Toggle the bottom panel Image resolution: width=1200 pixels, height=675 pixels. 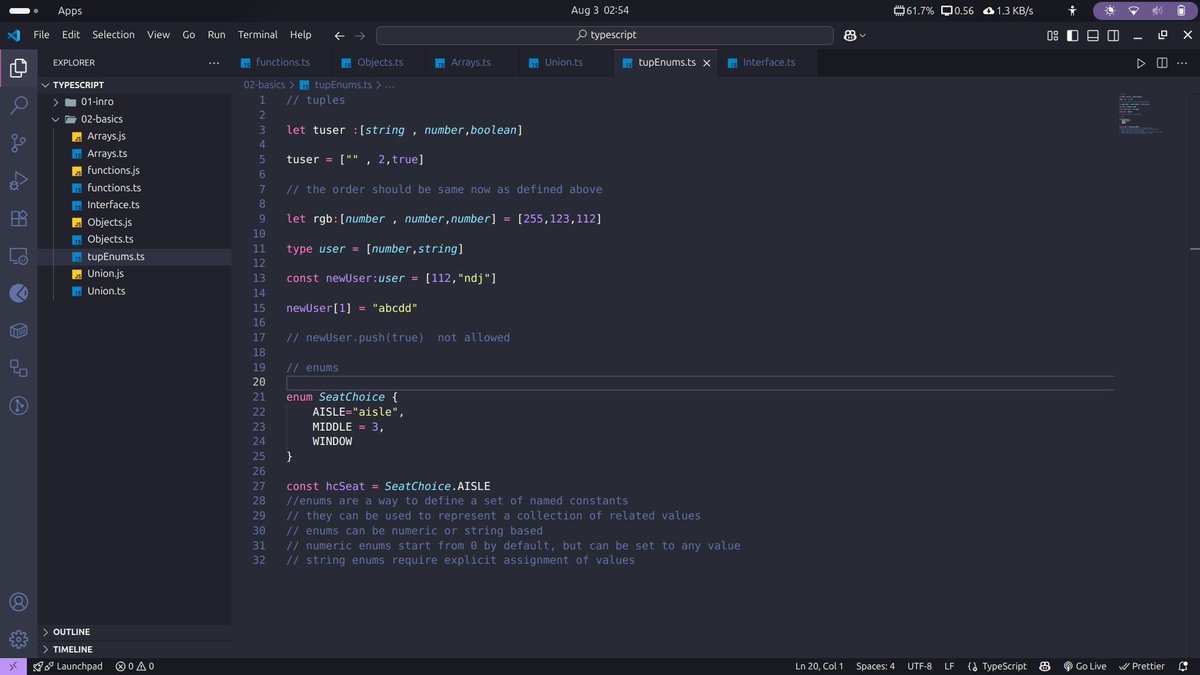(x=1093, y=35)
